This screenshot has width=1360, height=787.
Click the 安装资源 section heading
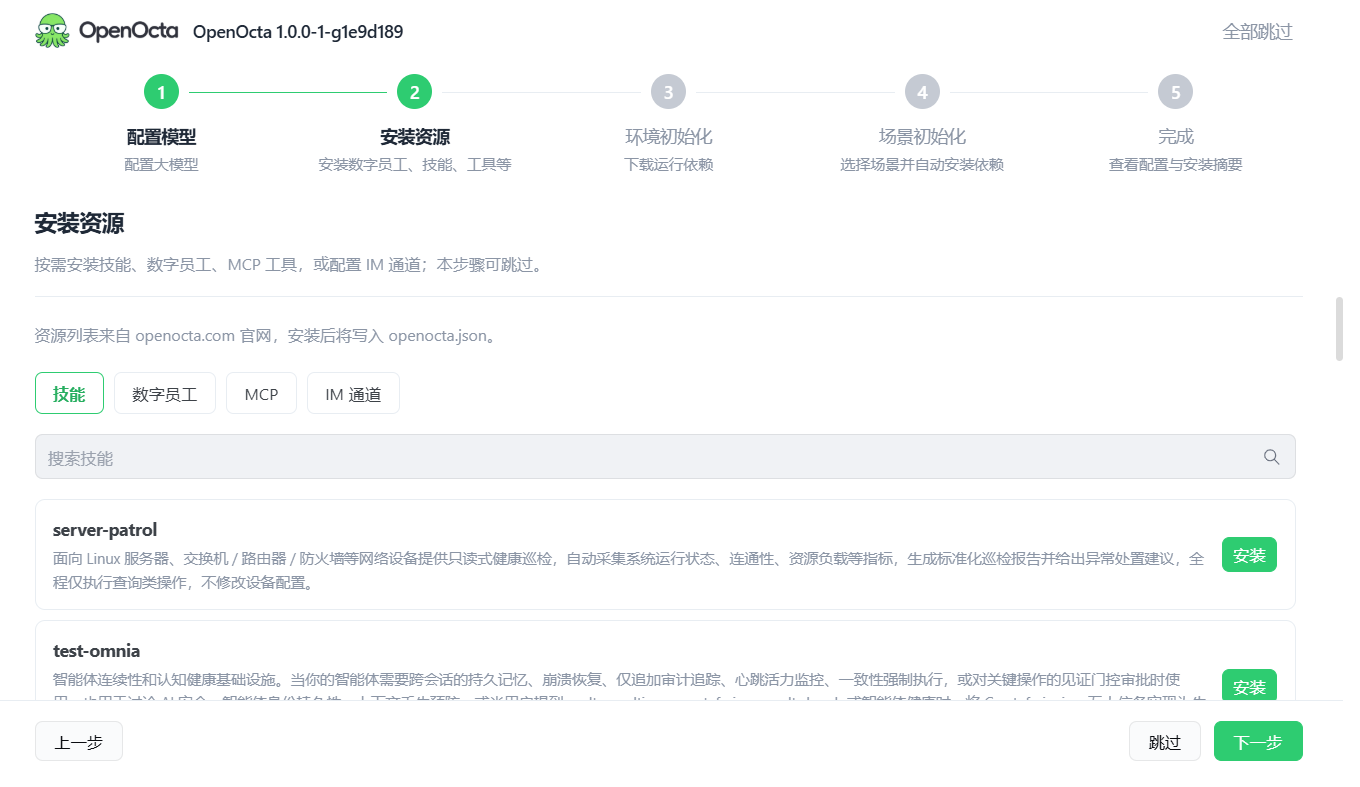(79, 223)
